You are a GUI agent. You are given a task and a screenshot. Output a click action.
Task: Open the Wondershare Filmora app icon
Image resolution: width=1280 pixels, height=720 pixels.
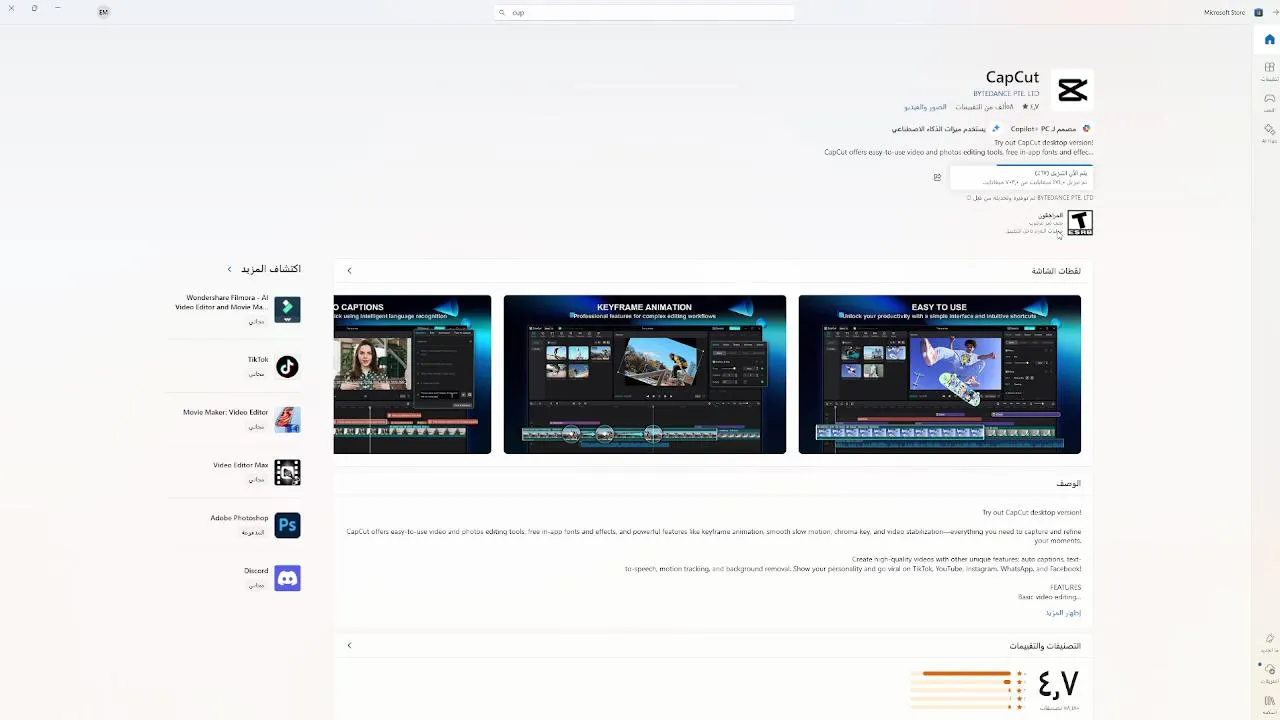287,309
